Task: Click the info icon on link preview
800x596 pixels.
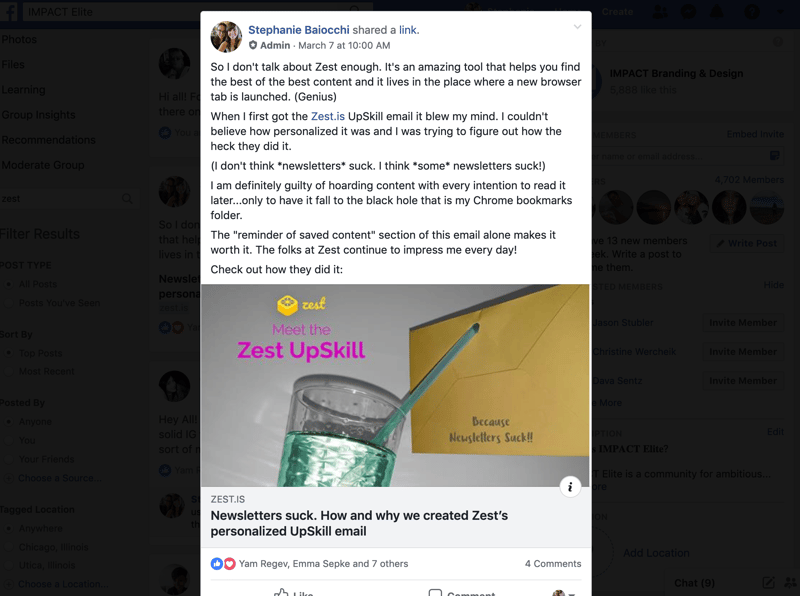Action: (x=570, y=487)
